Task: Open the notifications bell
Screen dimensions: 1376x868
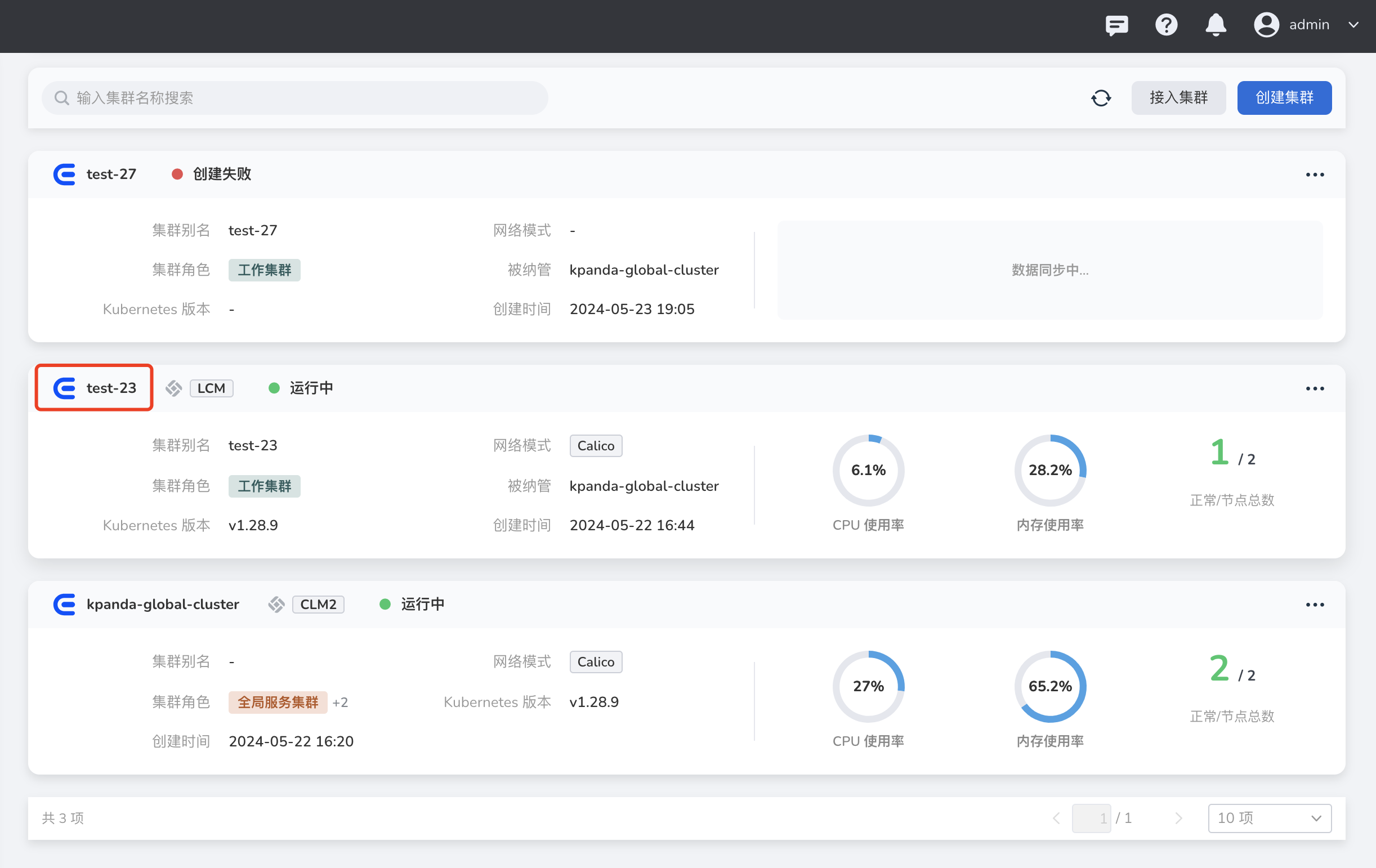Action: pyautogui.click(x=1216, y=25)
